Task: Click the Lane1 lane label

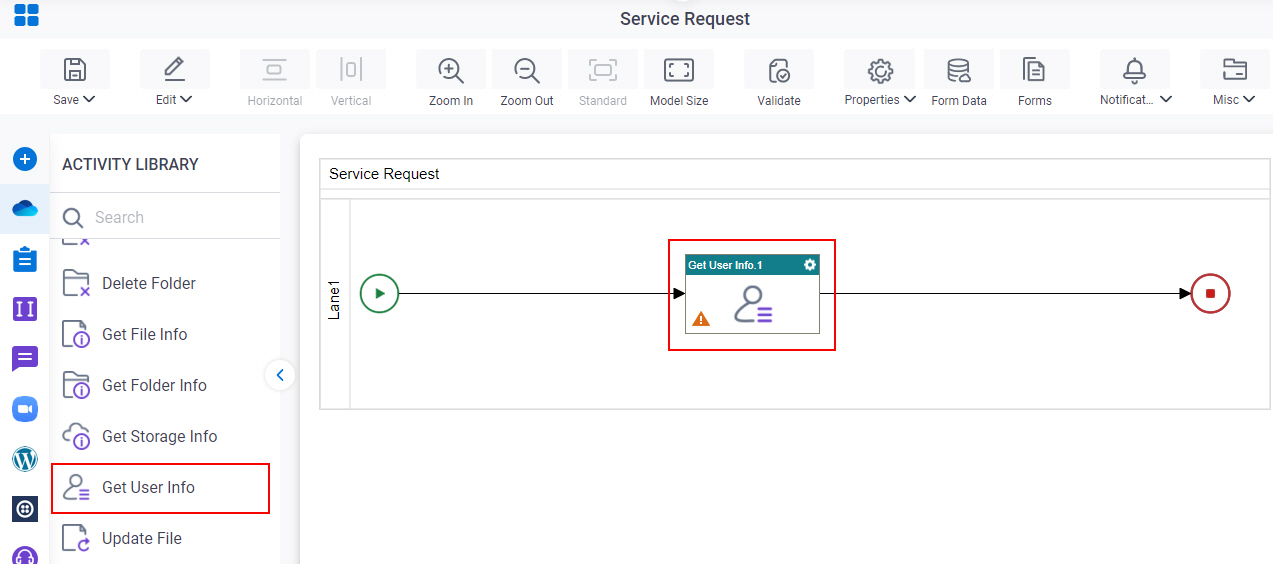Action: [x=335, y=299]
